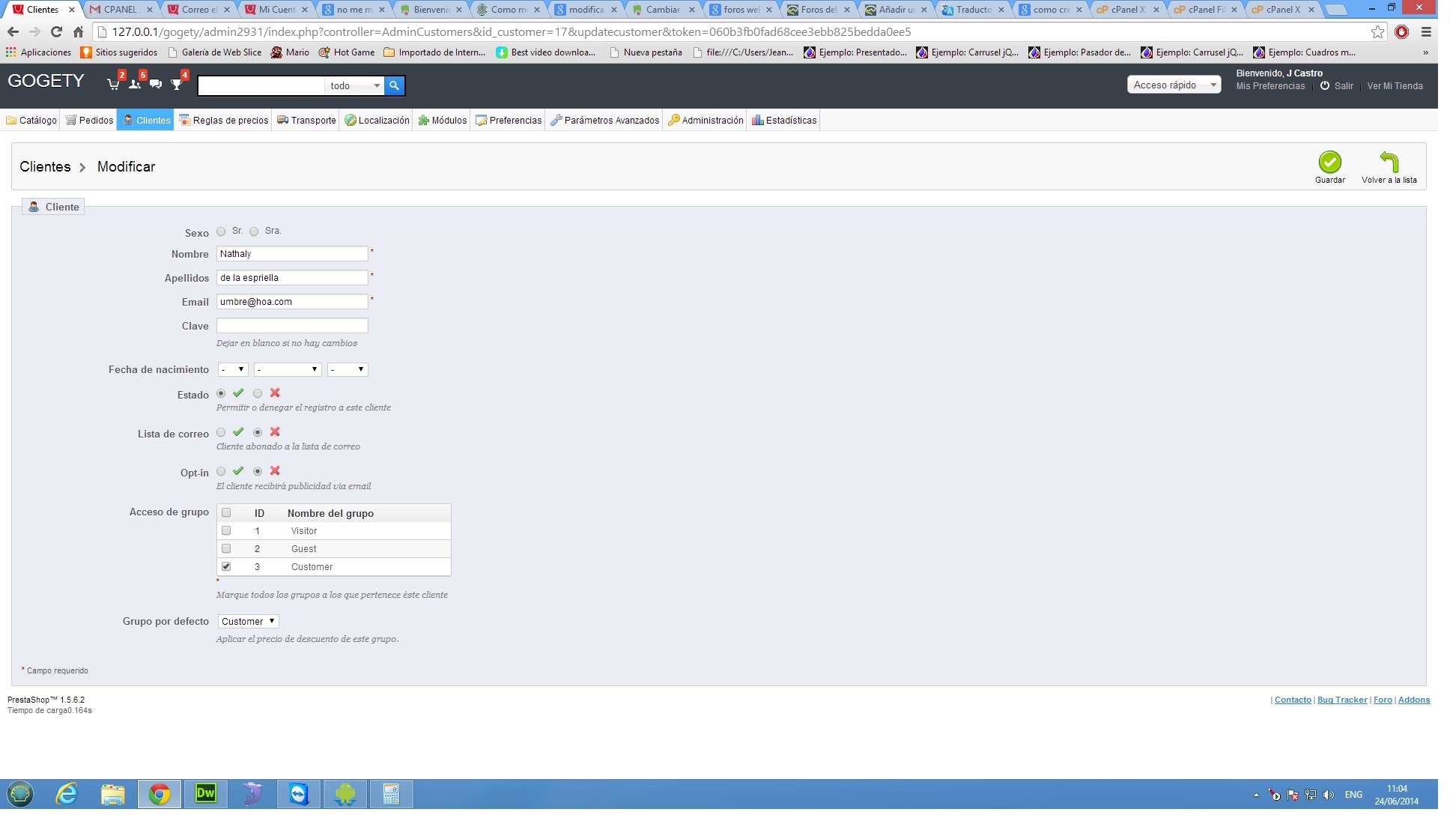Open the Acceso rápido dropdown
The width and height of the screenshot is (1456, 833).
click(x=1174, y=85)
